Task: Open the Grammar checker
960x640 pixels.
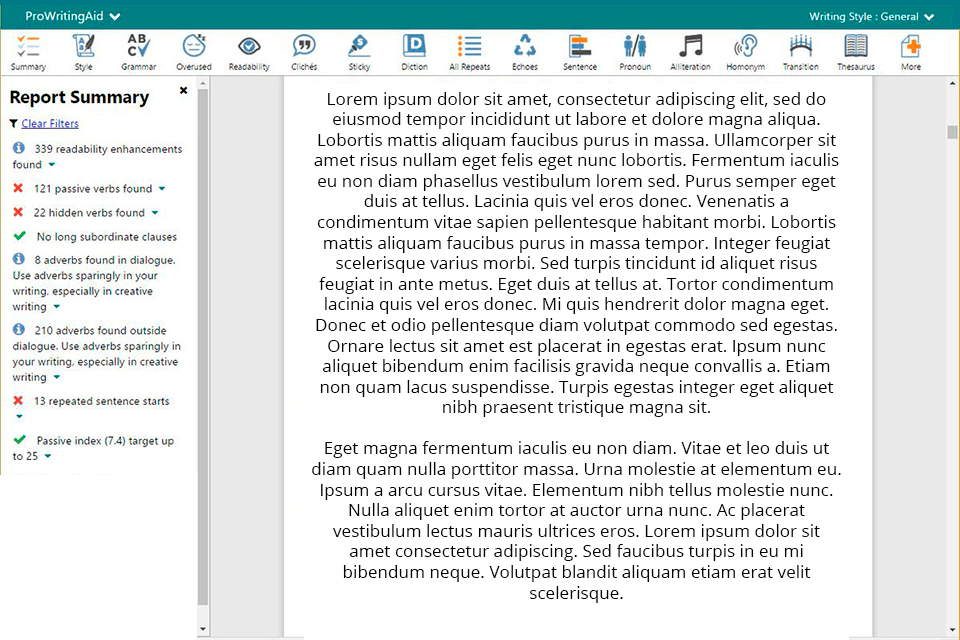Action: (x=138, y=52)
